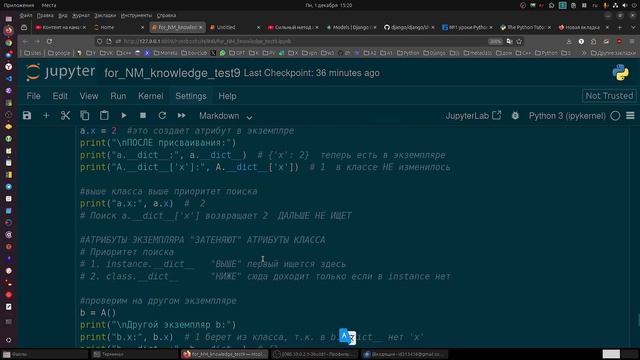Open the Закладки browser menu
Screen dimensions: 640x360
click(x=105, y=16)
